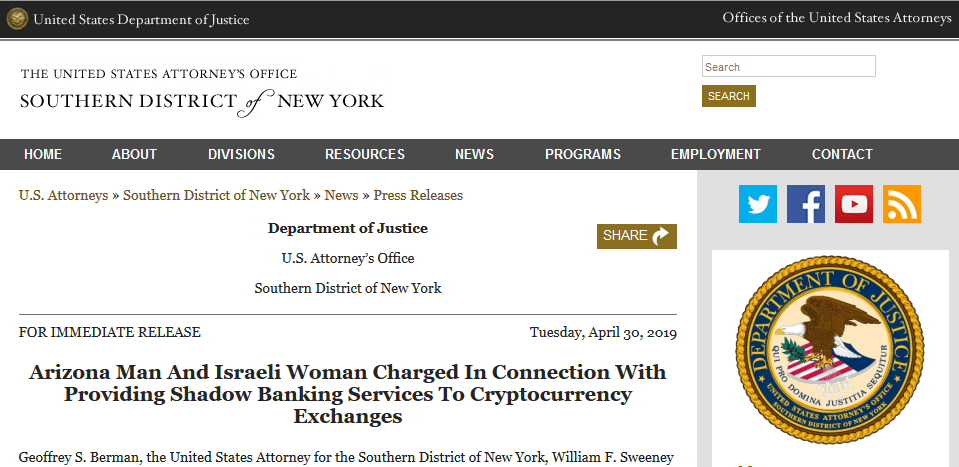Open the YouTube channel icon
The height and width of the screenshot is (467, 959).
(x=854, y=204)
